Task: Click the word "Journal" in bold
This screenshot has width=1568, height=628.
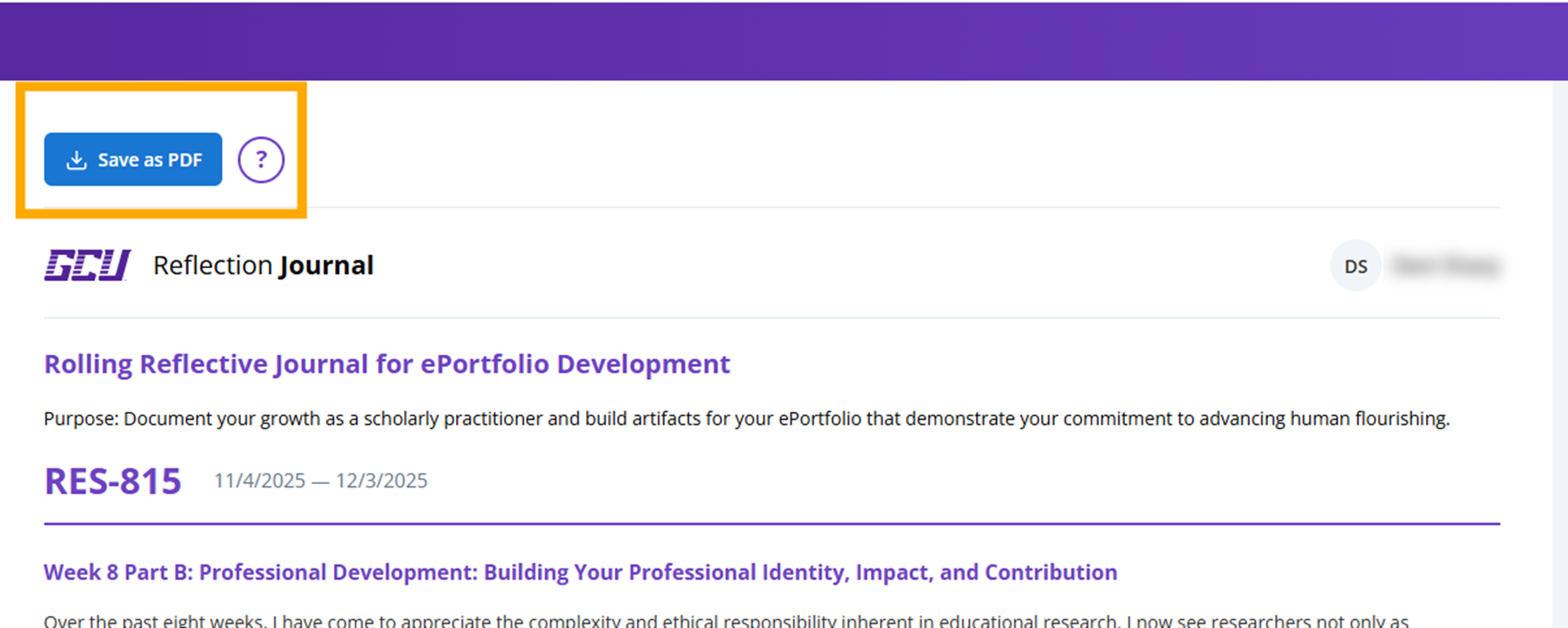Action: [x=326, y=265]
